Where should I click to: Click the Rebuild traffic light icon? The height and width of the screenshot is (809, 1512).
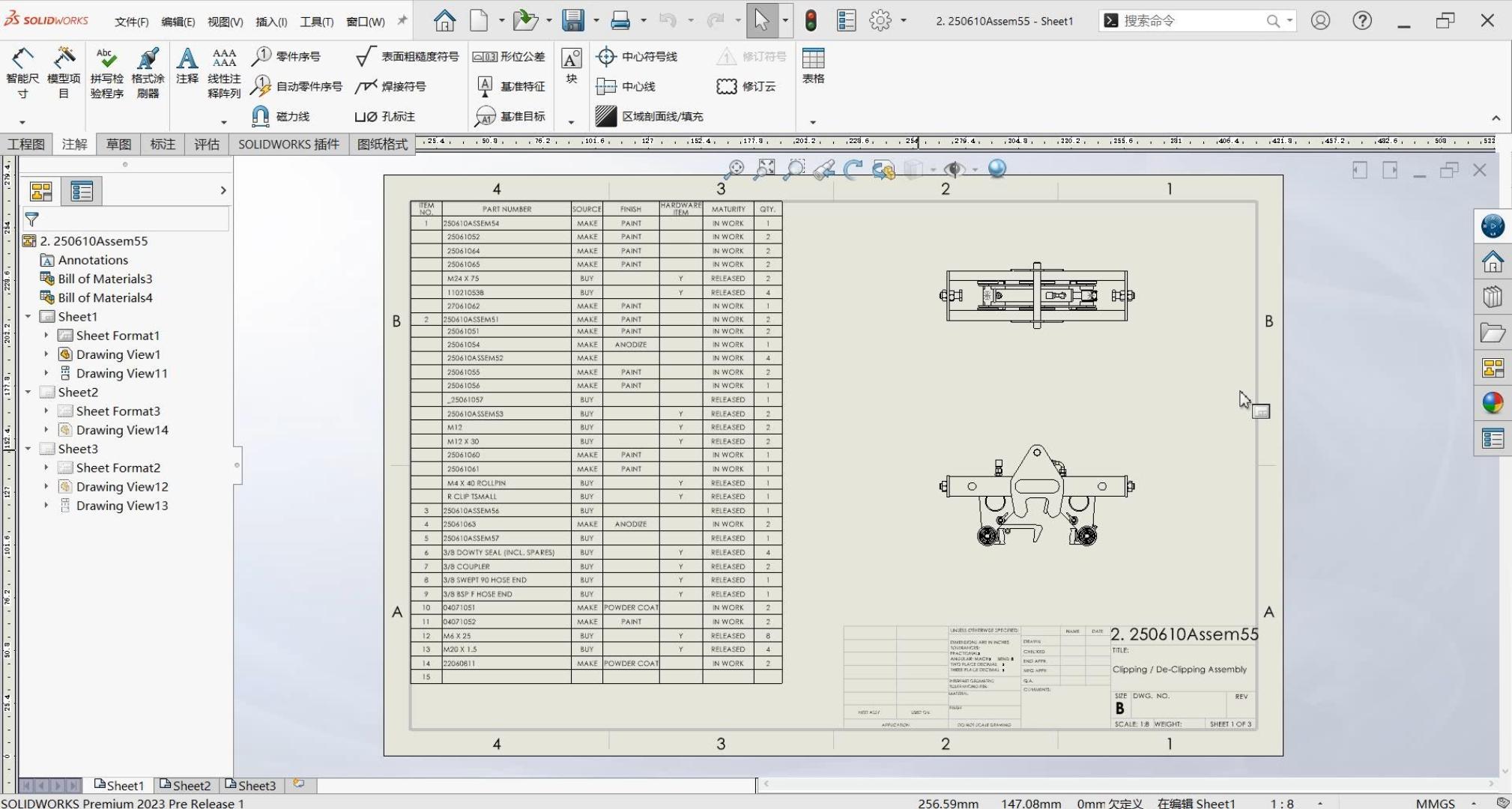click(x=811, y=20)
